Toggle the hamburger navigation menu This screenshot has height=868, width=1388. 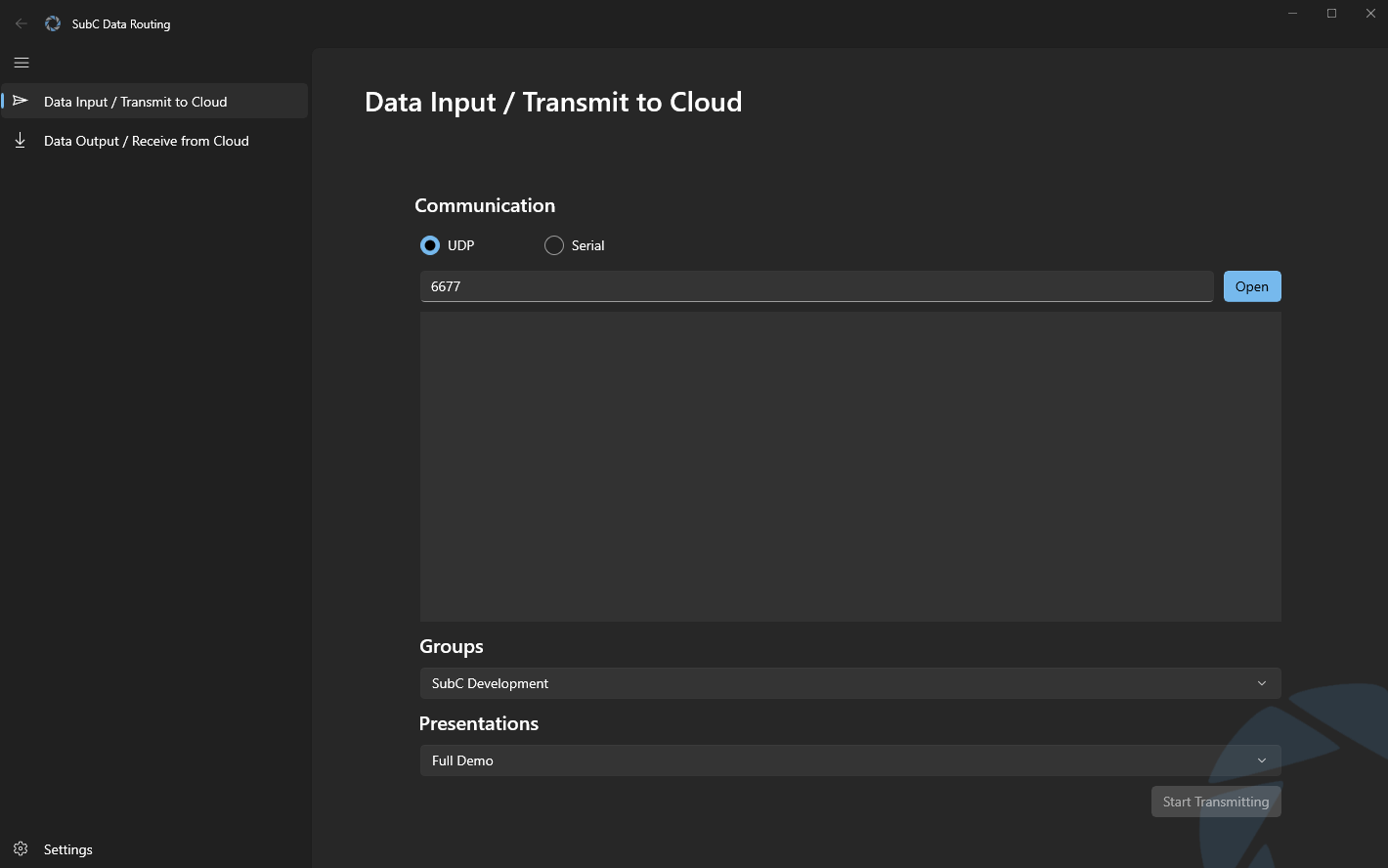click(x=22, y=63)
